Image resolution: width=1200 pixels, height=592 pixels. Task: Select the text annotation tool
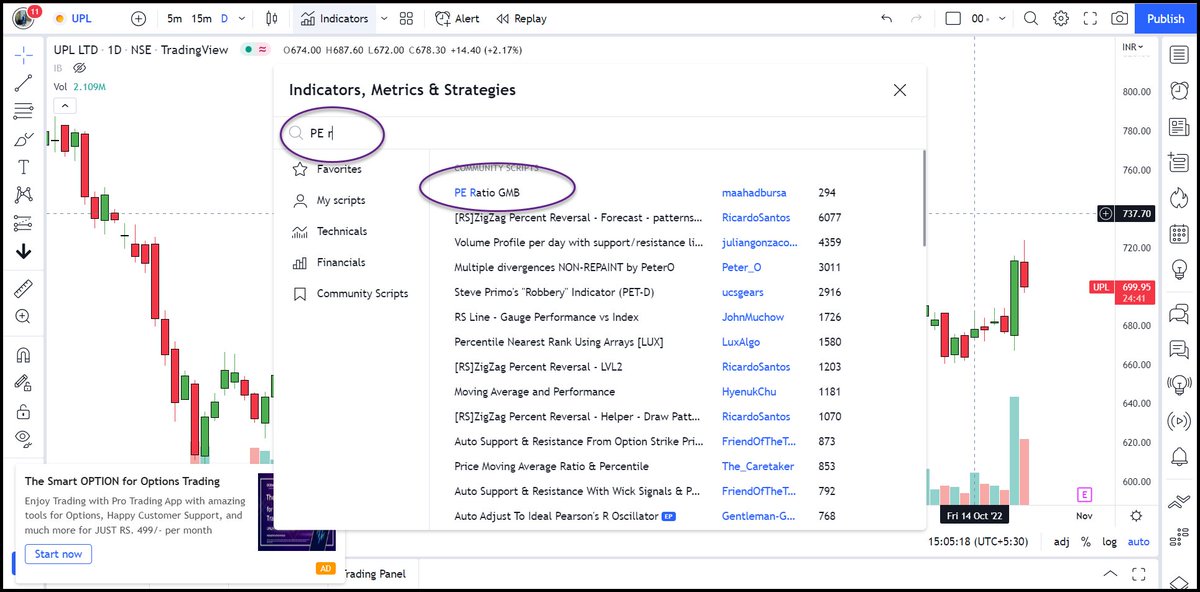23,167
